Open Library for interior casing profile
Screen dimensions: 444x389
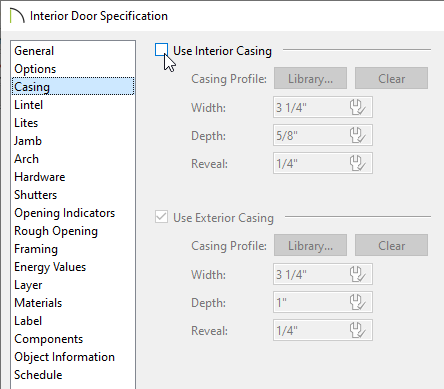coord(310,78)
